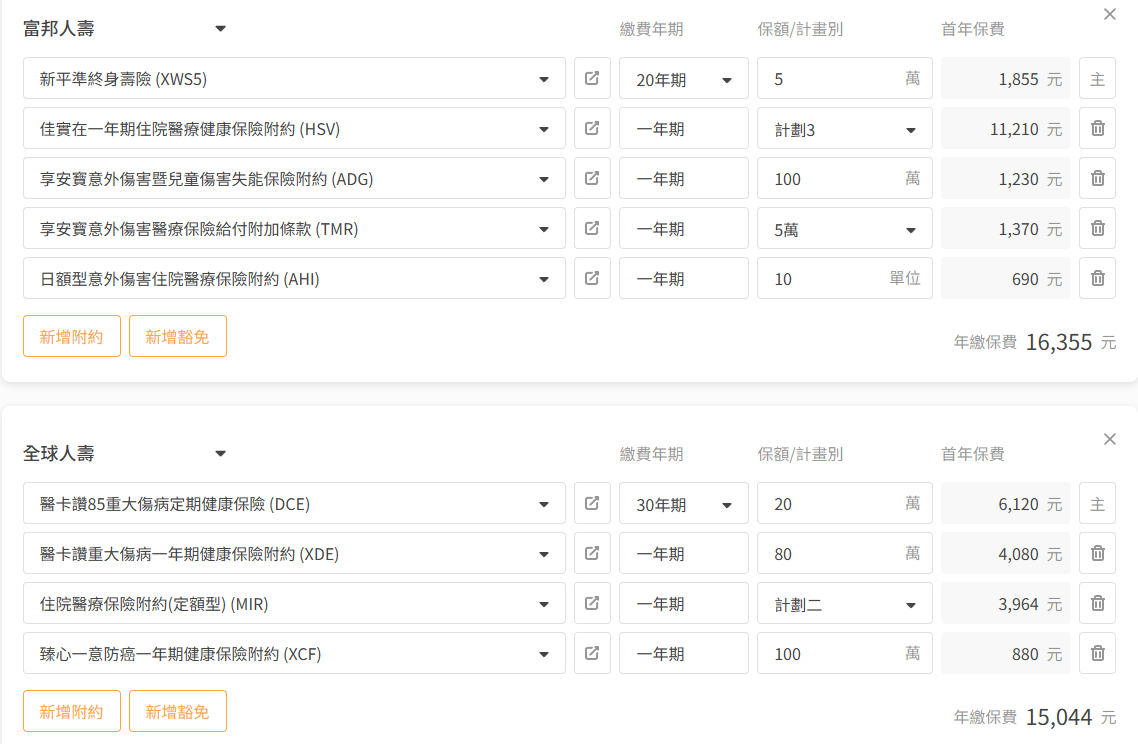The width and height of the screenshot is (1138, 744).
Task: Click the ADG coverage amount field showing 100
Action: coord(830,179)
